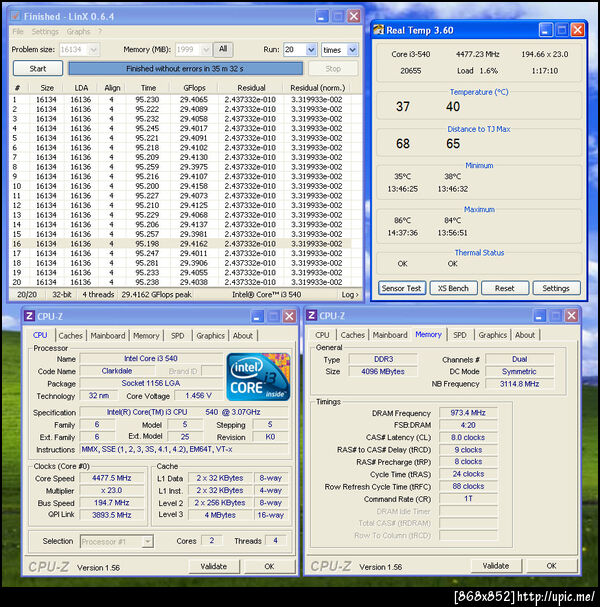Click left CPU-Z window's Z title icon
The height and width of the screenshot is (607, 600).
[x=29, y=316]
